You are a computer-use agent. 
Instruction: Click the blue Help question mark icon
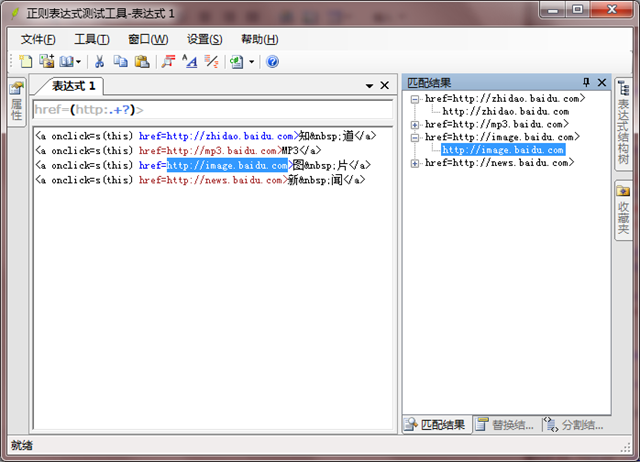click(272, 62)
